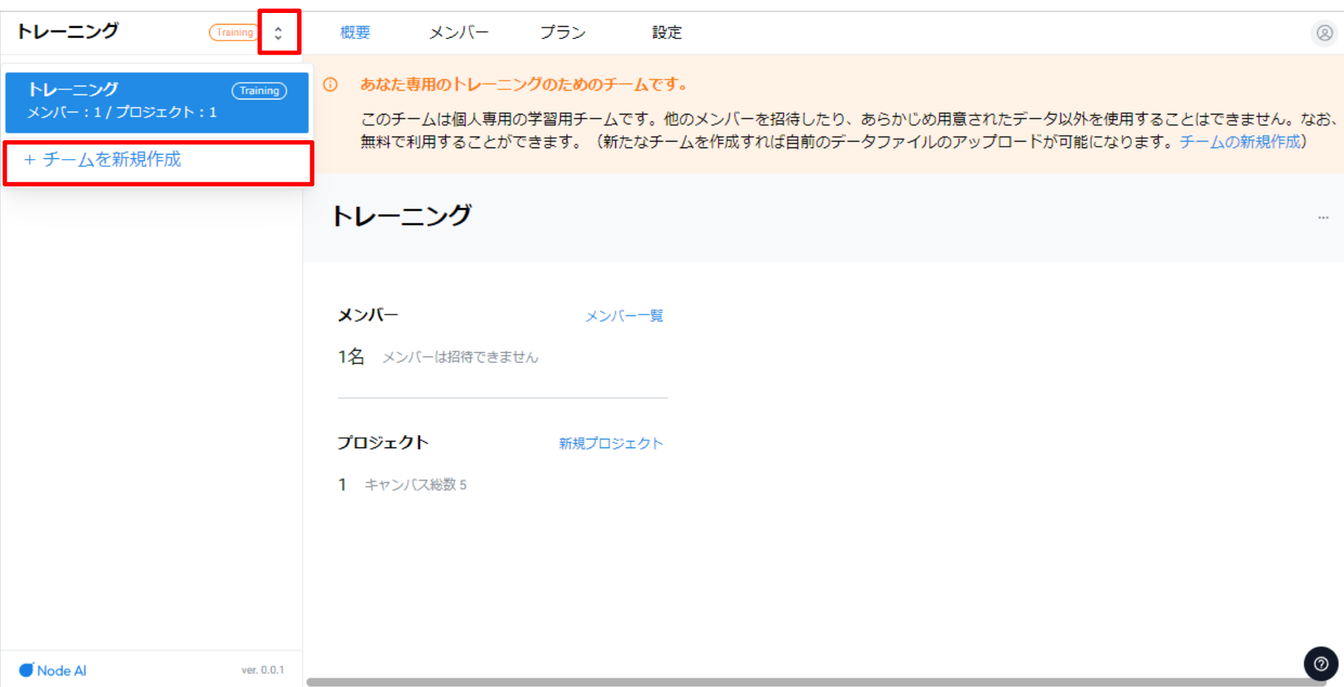Click the version text ver. 0.0.1

pyautogui.click(x=262, y=670)
